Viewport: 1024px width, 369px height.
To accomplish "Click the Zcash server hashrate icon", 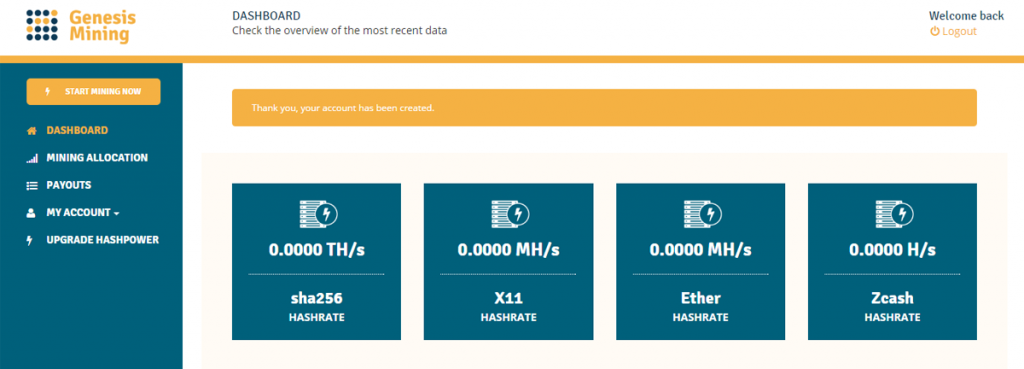I will (893, 214).
